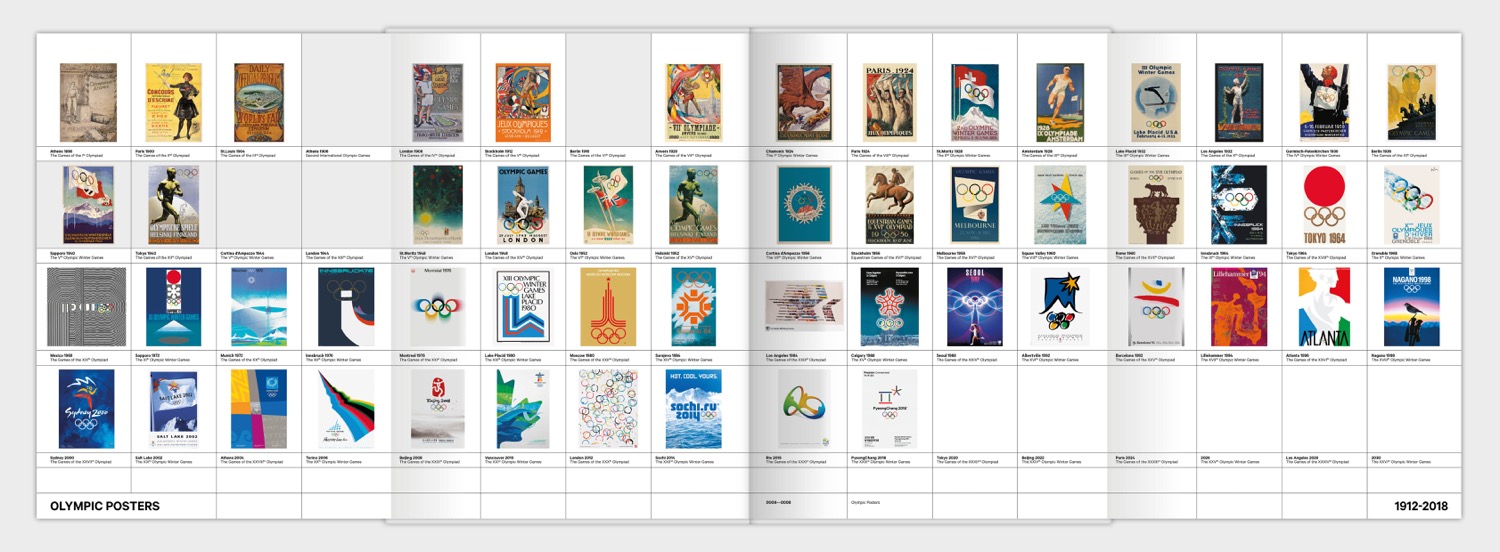View the Sydney 2000 blue poster
Viewport: 1500px width, 552px height.
pyautogui.click(x=88, y=409)
